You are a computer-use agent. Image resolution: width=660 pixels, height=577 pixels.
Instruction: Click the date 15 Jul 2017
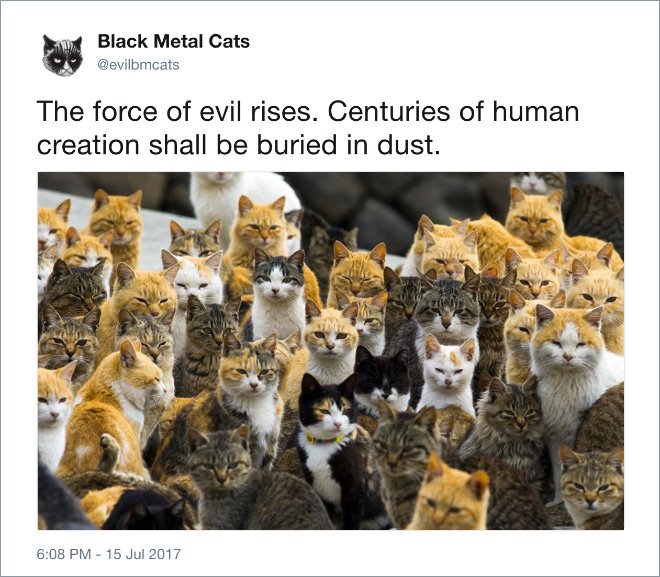tap(143, 553)
